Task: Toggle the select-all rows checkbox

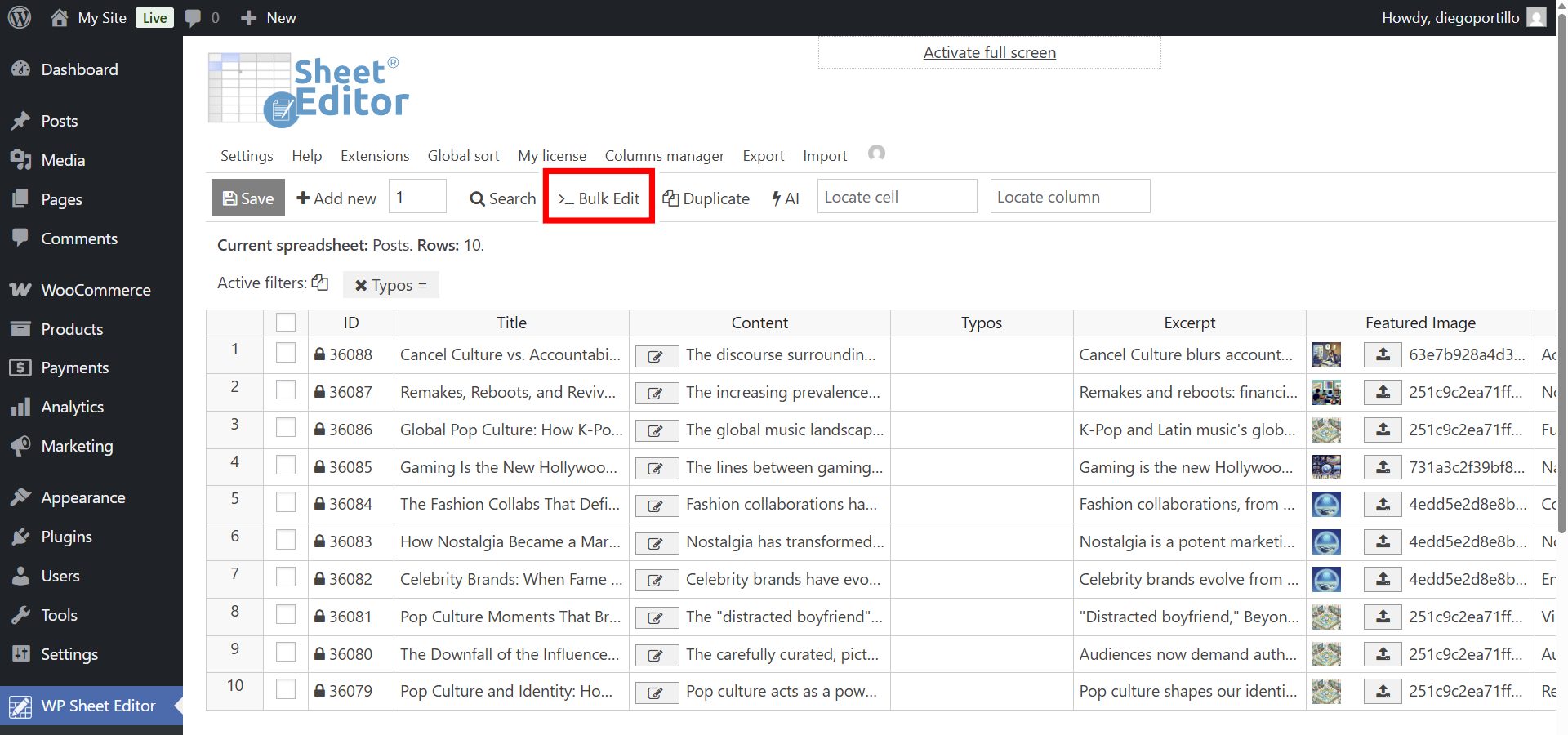Action: [x=286, y=323]
